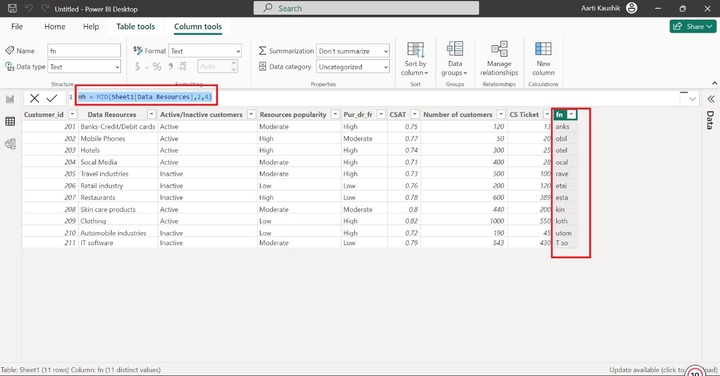Commit the formula with checkmark icon
This screenshot has height=376, width=720.
click(x=52, y=98)
